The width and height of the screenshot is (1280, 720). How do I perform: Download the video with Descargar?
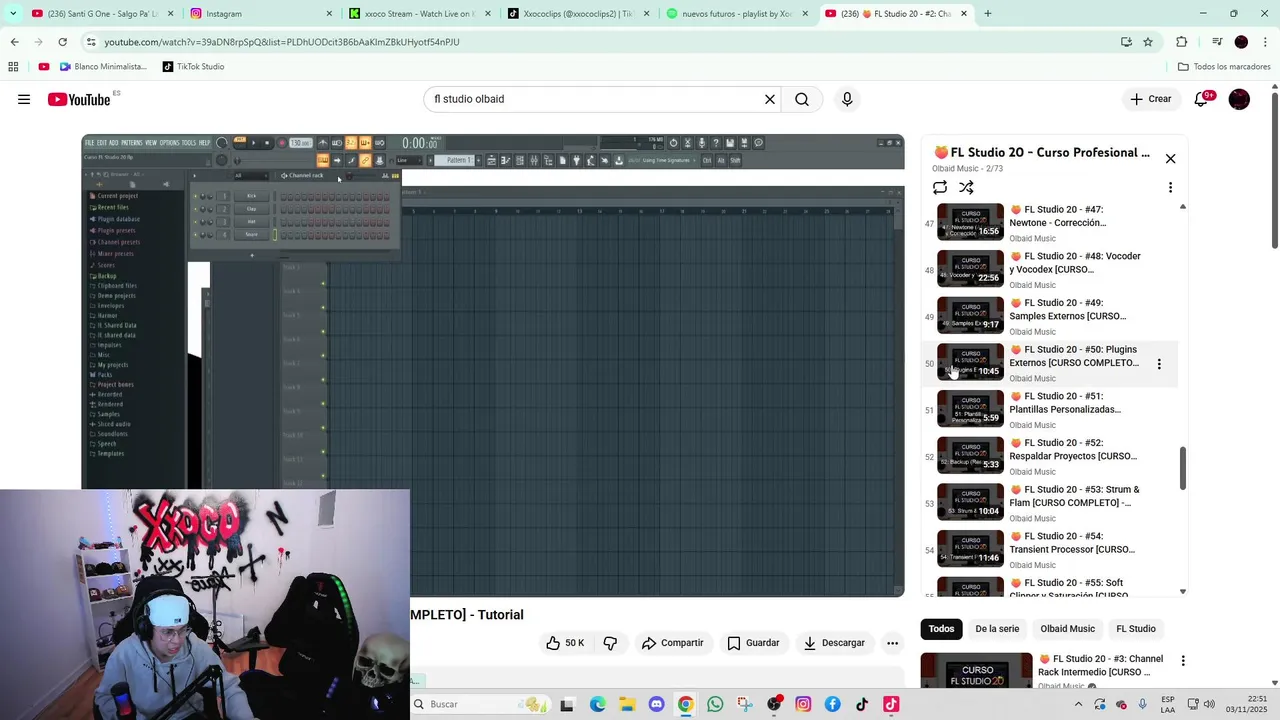click(834, 643)
